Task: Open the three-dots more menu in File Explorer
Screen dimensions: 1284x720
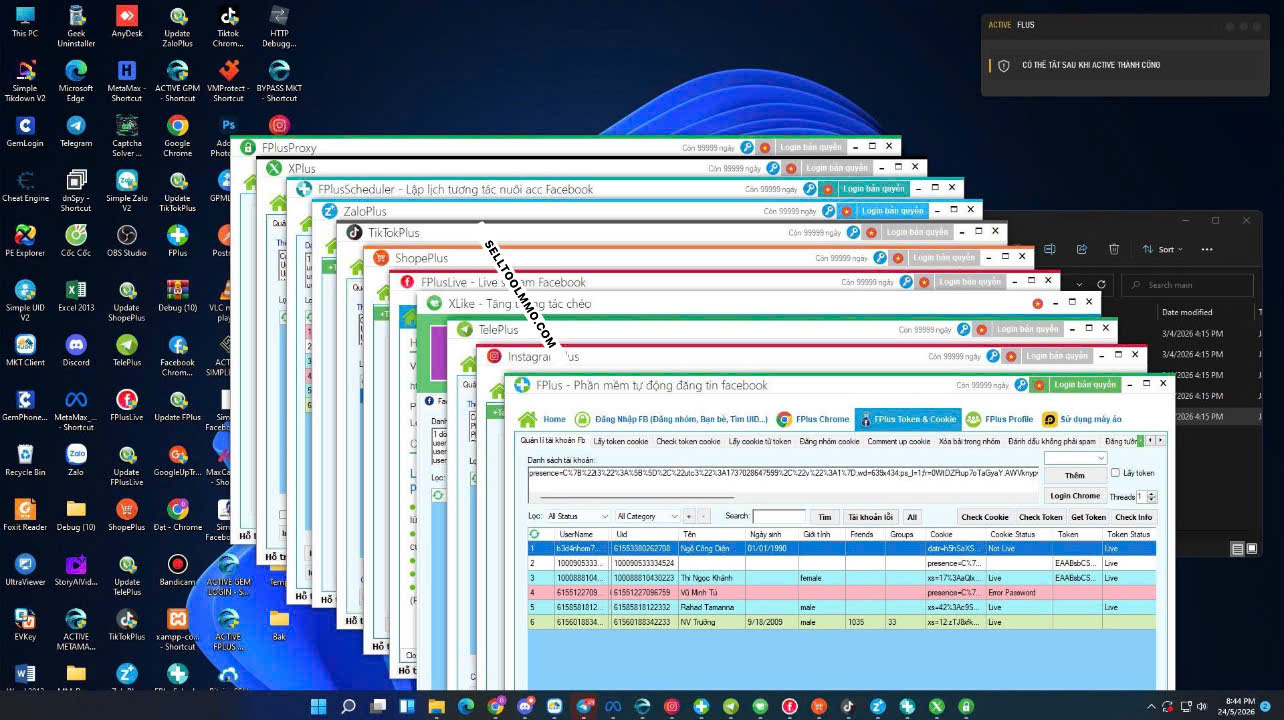Action: (1207, 250)
